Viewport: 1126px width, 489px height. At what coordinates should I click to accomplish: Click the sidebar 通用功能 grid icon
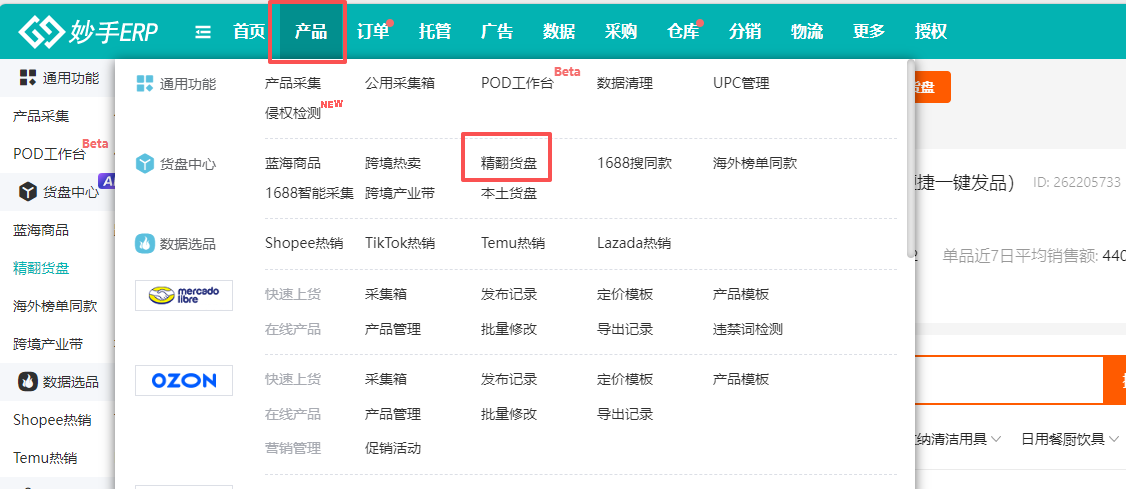(27, 78)
